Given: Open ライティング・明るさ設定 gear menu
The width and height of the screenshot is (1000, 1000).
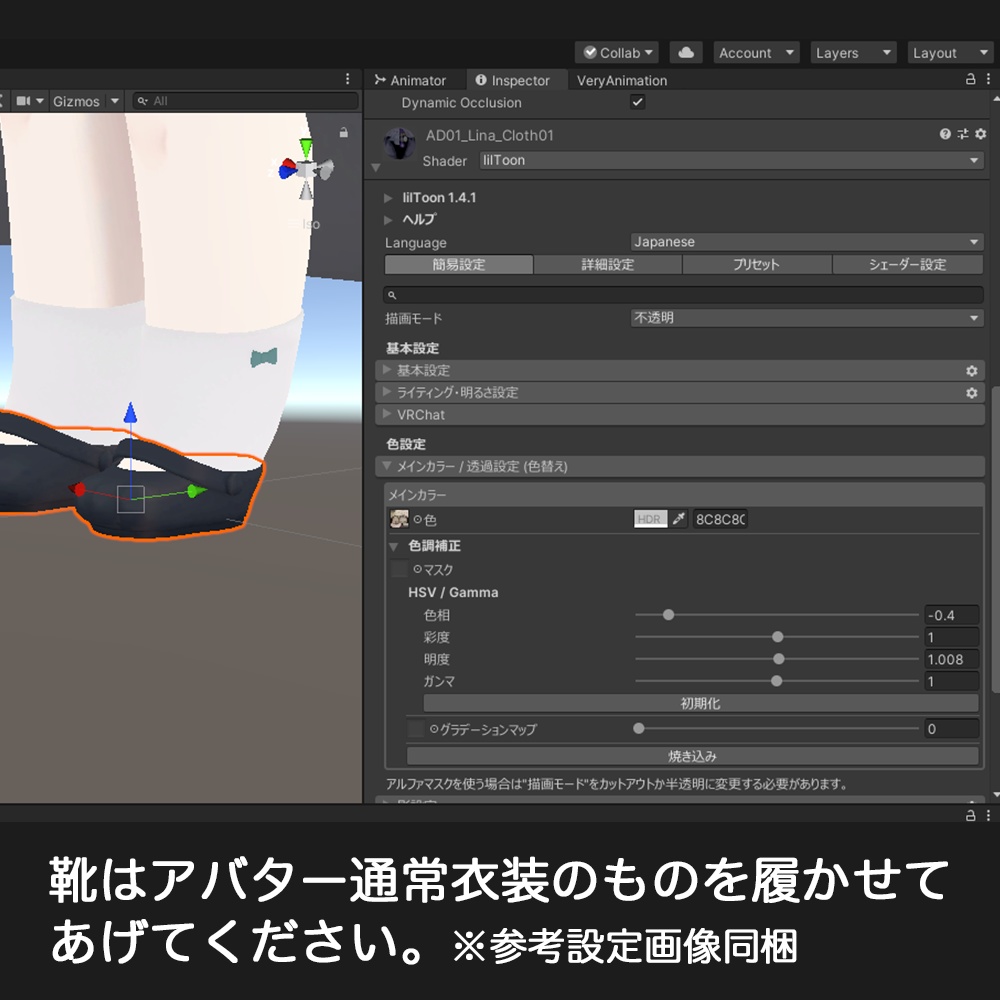Looking at the screenshot, I should [971, 393].
